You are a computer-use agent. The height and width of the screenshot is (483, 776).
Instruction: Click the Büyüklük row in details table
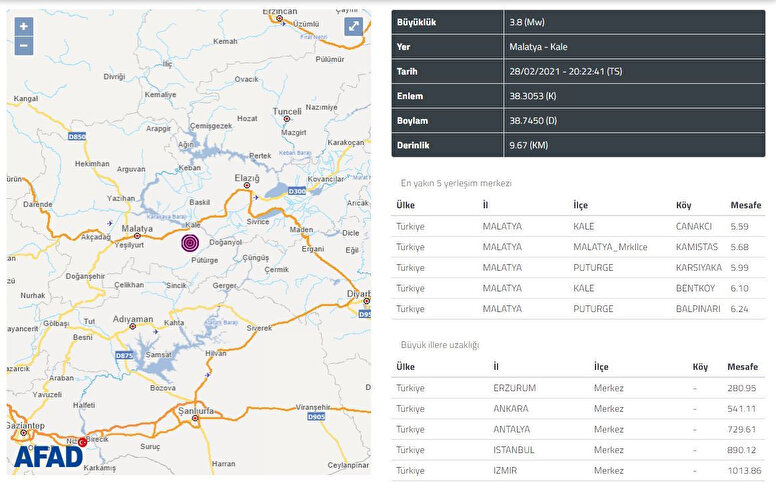(x=578, y=22)
